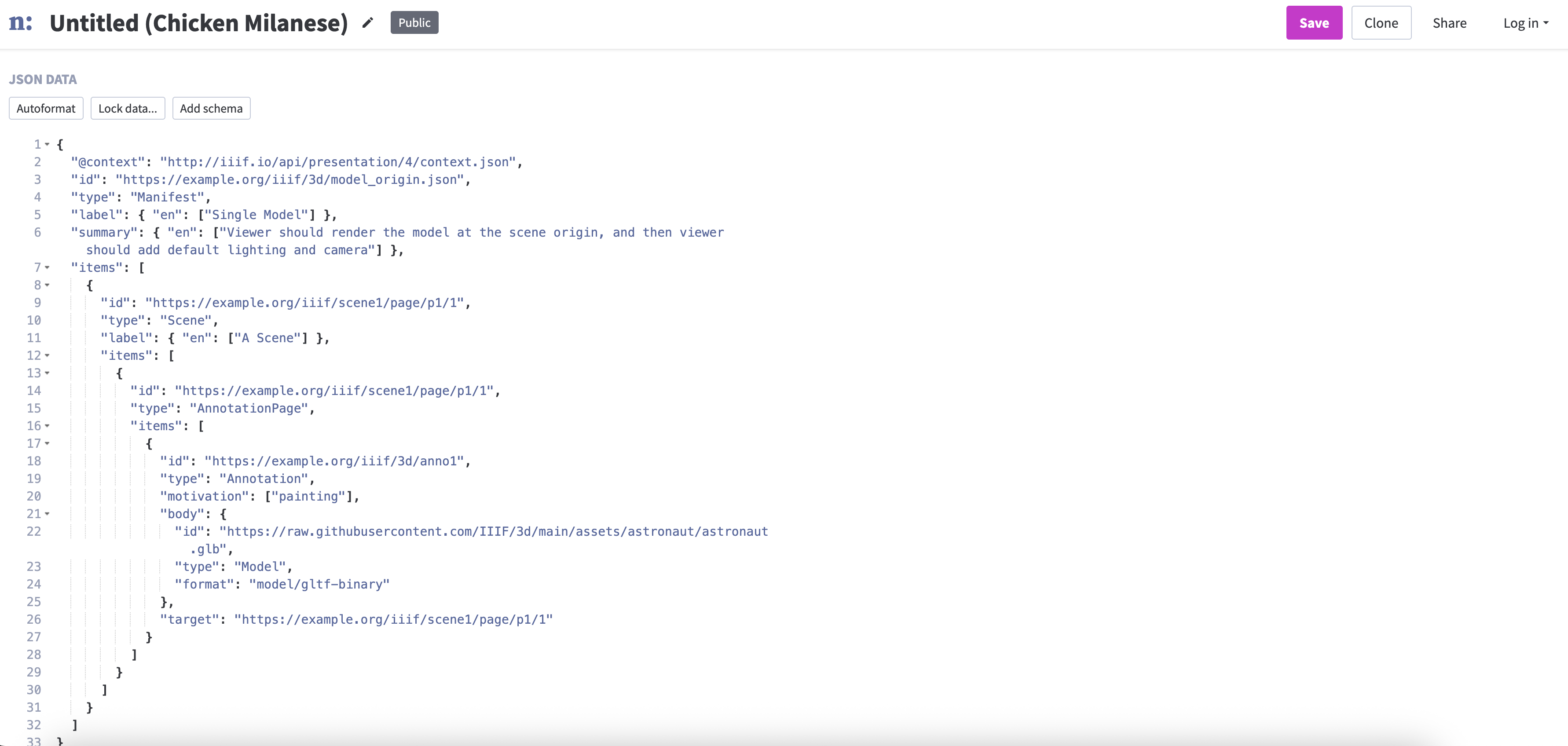Image resolution: width=1568 pixels, height=746 pixels.
Task: Click the Clone button
Action: (x=1381, y=23)
